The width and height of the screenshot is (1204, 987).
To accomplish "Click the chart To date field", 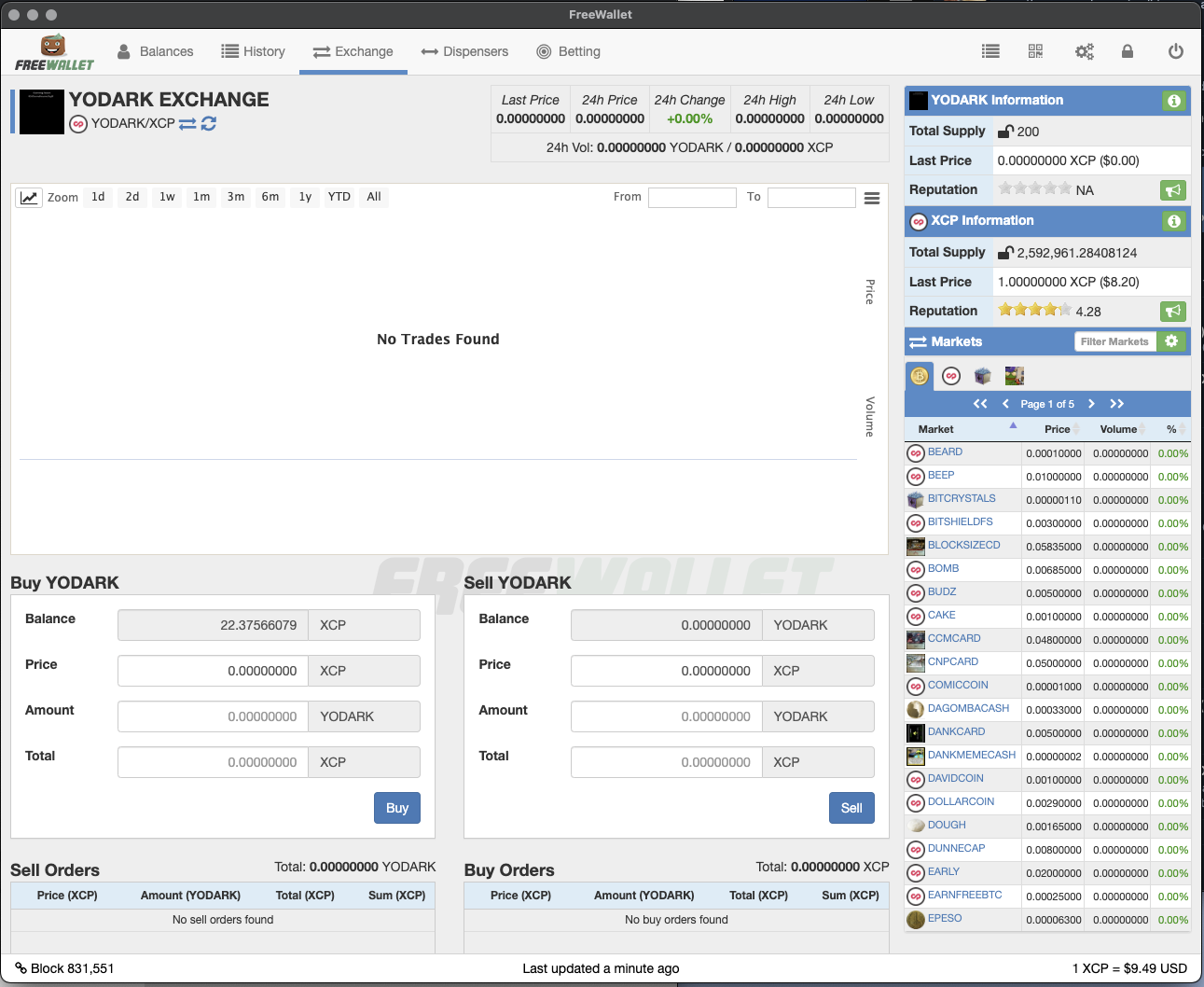I will pyautogui.click(x=811, y=197).
